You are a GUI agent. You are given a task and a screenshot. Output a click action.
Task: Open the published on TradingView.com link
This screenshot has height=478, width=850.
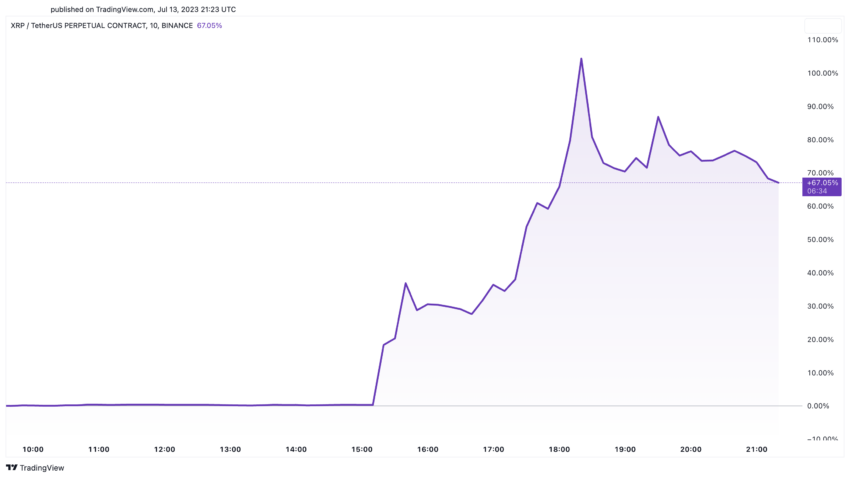point(143,9)
